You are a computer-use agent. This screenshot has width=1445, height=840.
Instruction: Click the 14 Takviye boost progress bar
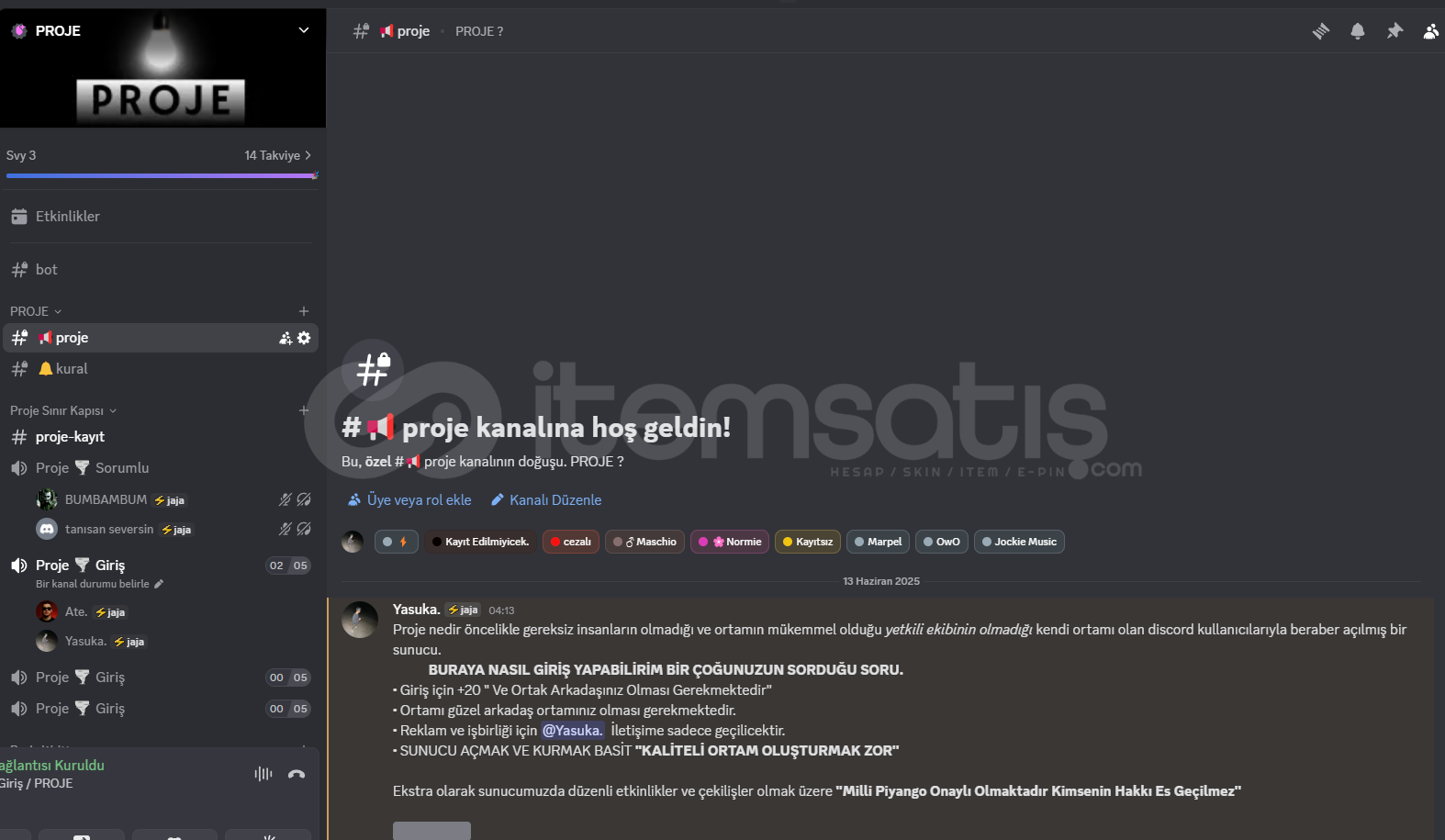(x=161, y=175)
